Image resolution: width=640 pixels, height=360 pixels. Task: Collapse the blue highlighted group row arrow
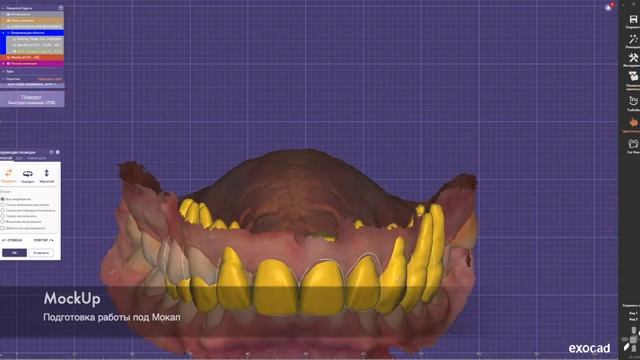[4, 33]
